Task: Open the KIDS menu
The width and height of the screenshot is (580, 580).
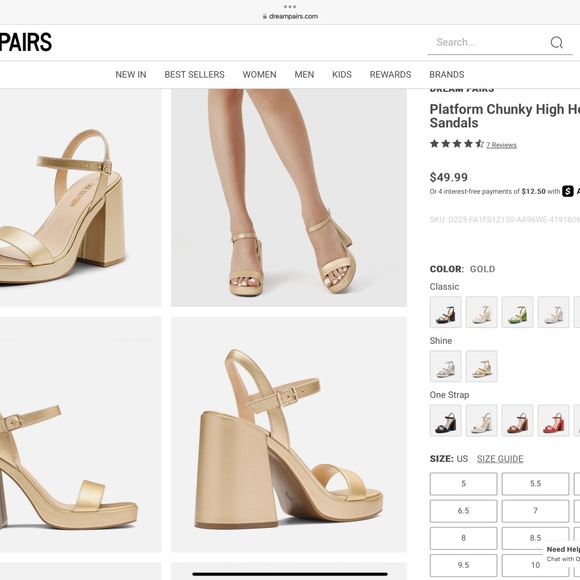Action: pos(342,74)
